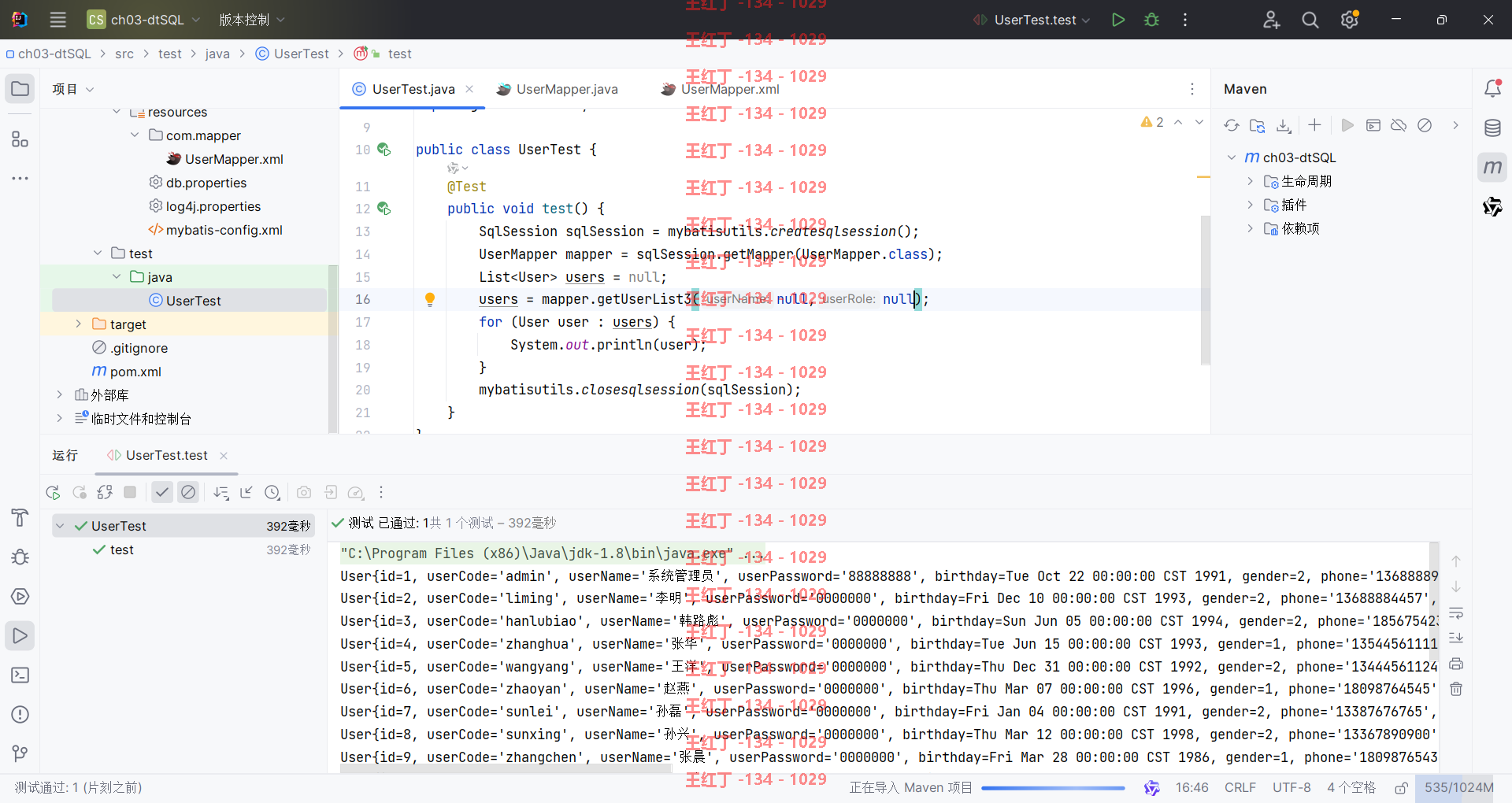1512x803 pixels.
Task: Toggle read-only lock in status bar
Action: click(1401, 787)
